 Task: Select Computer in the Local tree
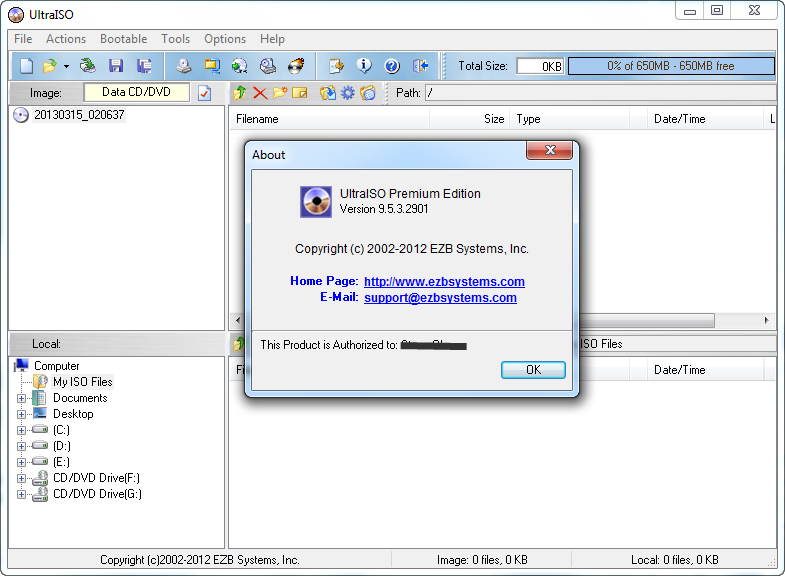coord(57,366)
